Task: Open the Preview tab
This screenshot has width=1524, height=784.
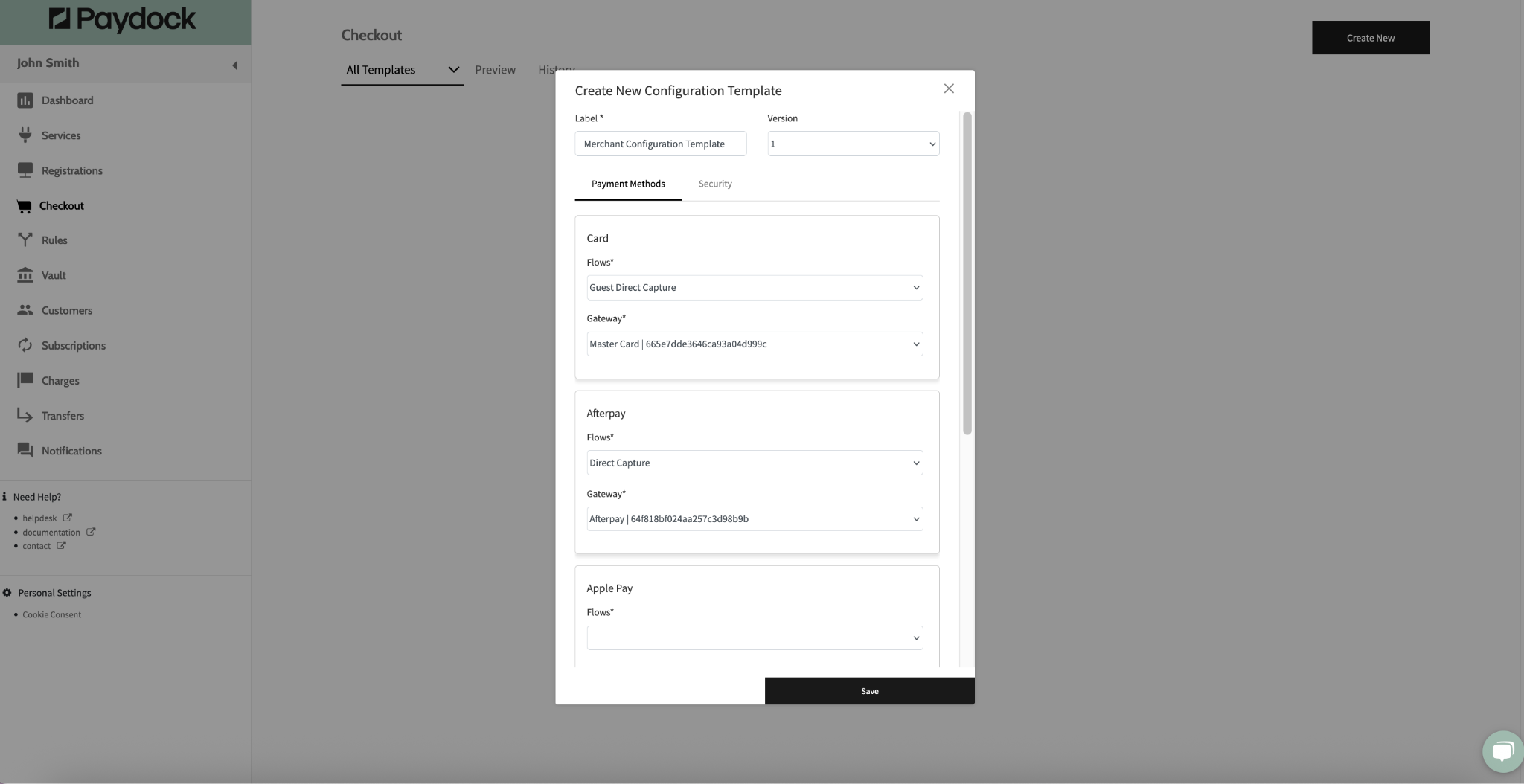Action: click(495, 70)
